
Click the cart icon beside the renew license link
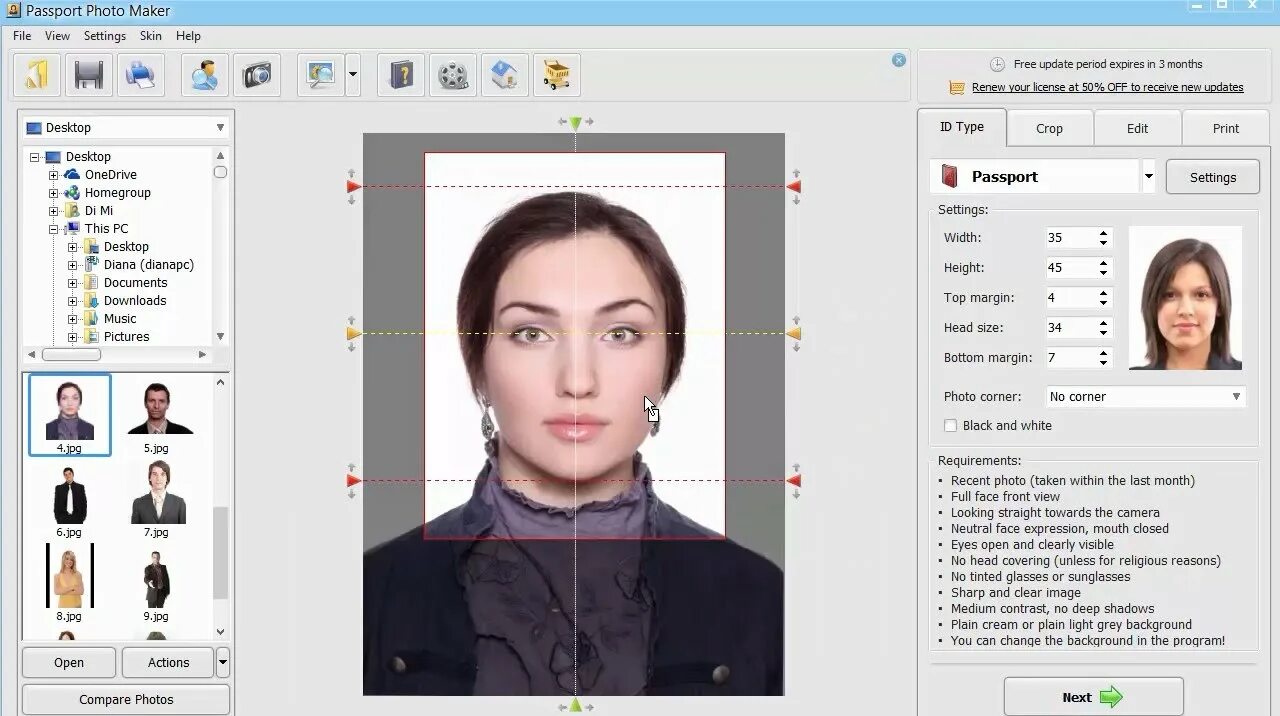[x=957, y=88]
